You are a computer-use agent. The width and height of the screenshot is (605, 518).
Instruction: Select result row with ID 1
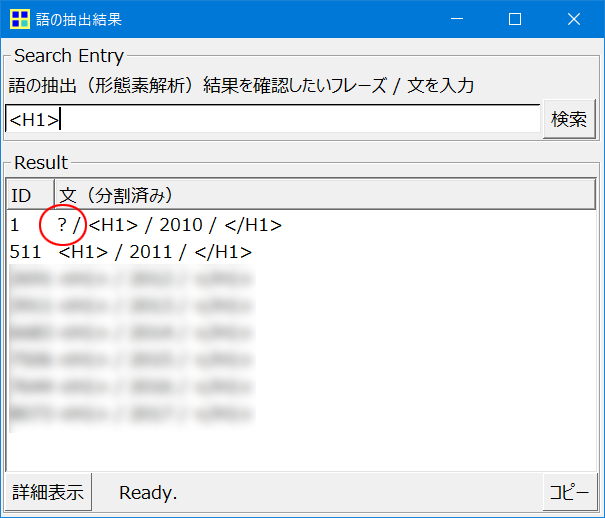301,225
